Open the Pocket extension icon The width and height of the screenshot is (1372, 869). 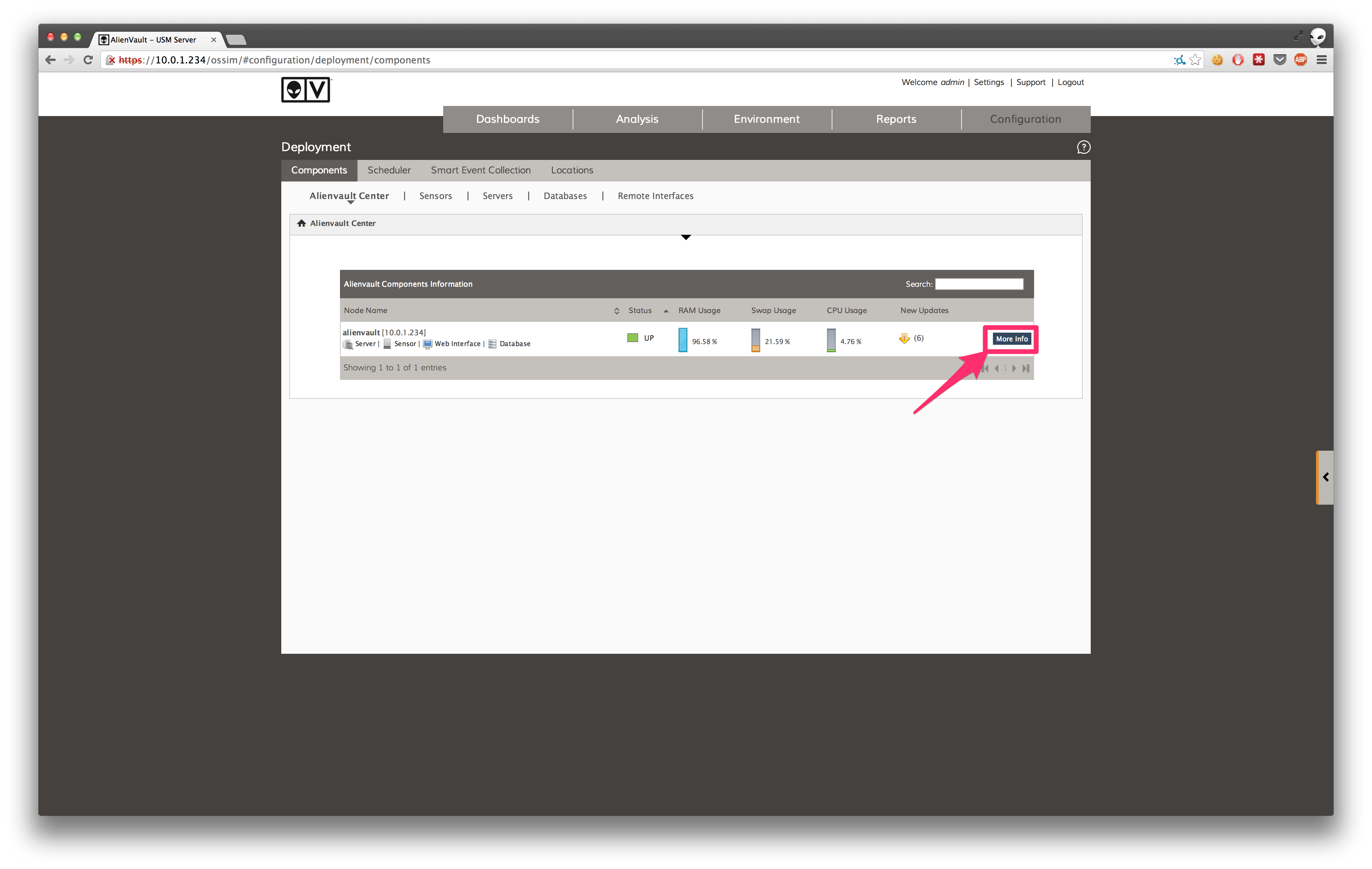coord(1280,60)
